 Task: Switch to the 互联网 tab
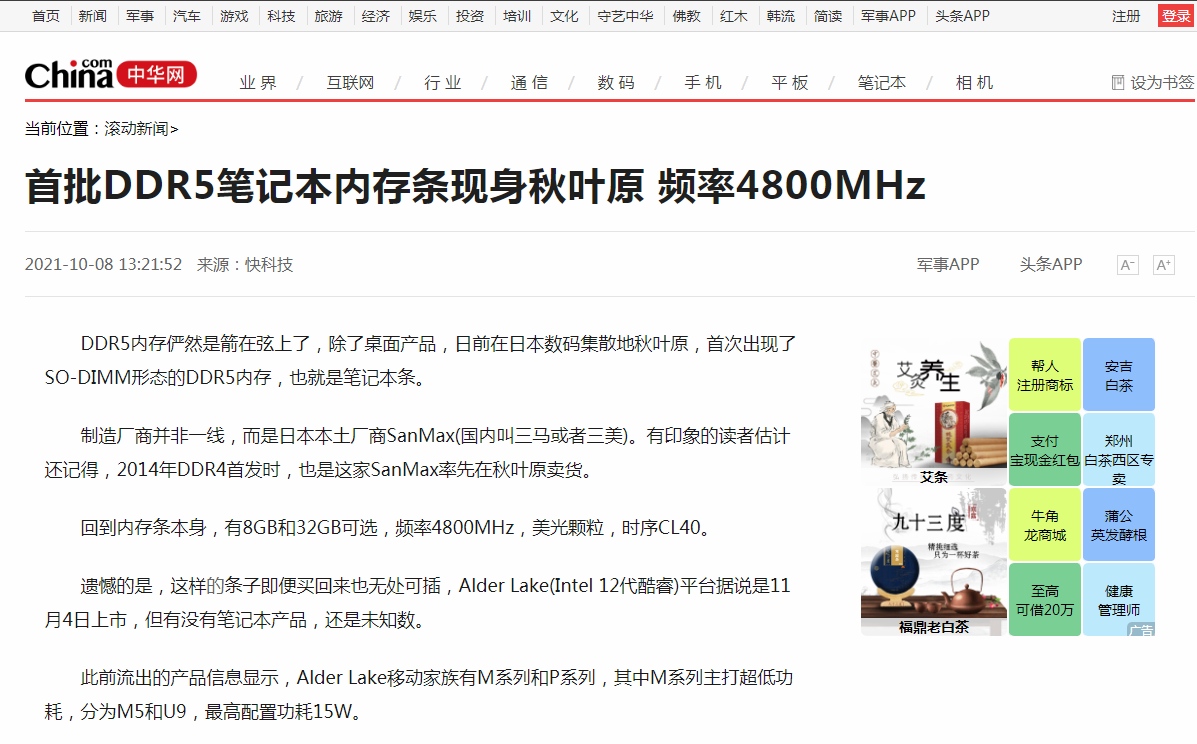[x=350, y=82]
